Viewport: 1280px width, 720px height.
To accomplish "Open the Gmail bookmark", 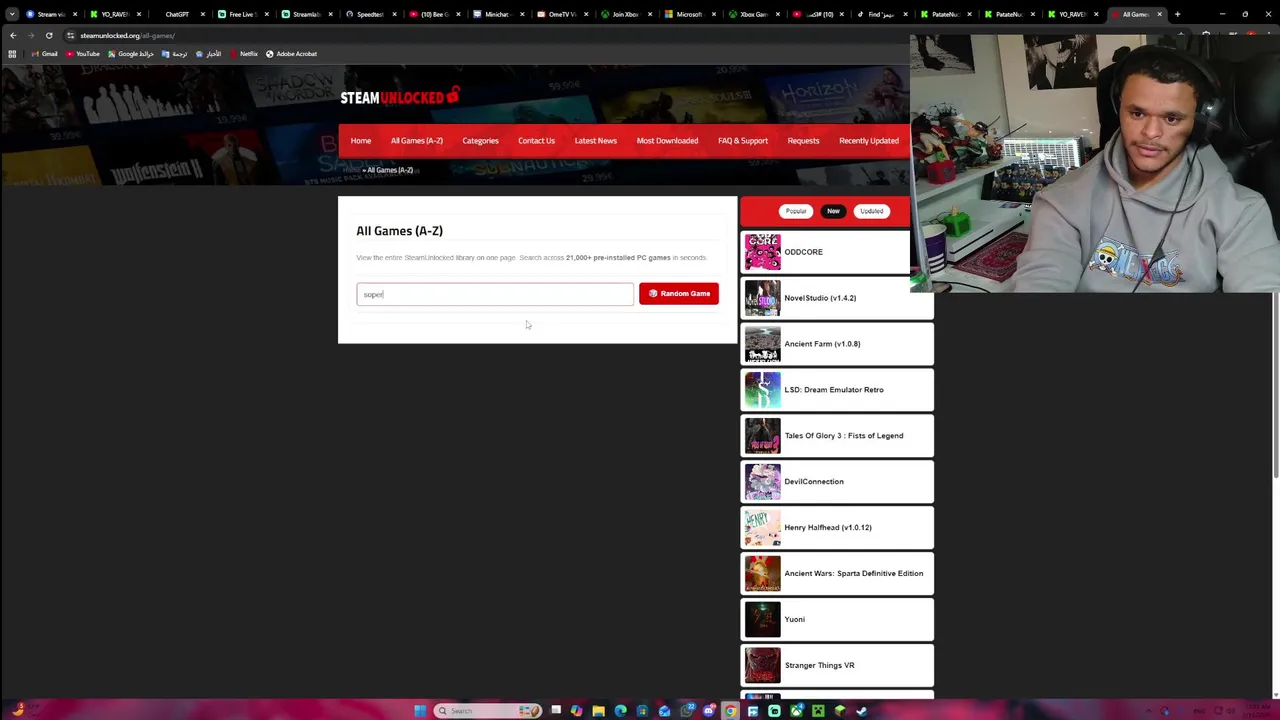I will [x=44, y=54].
